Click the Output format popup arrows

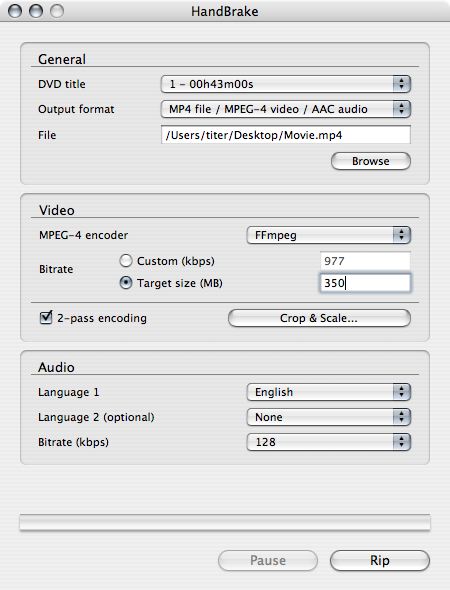(x=401, y=109)
